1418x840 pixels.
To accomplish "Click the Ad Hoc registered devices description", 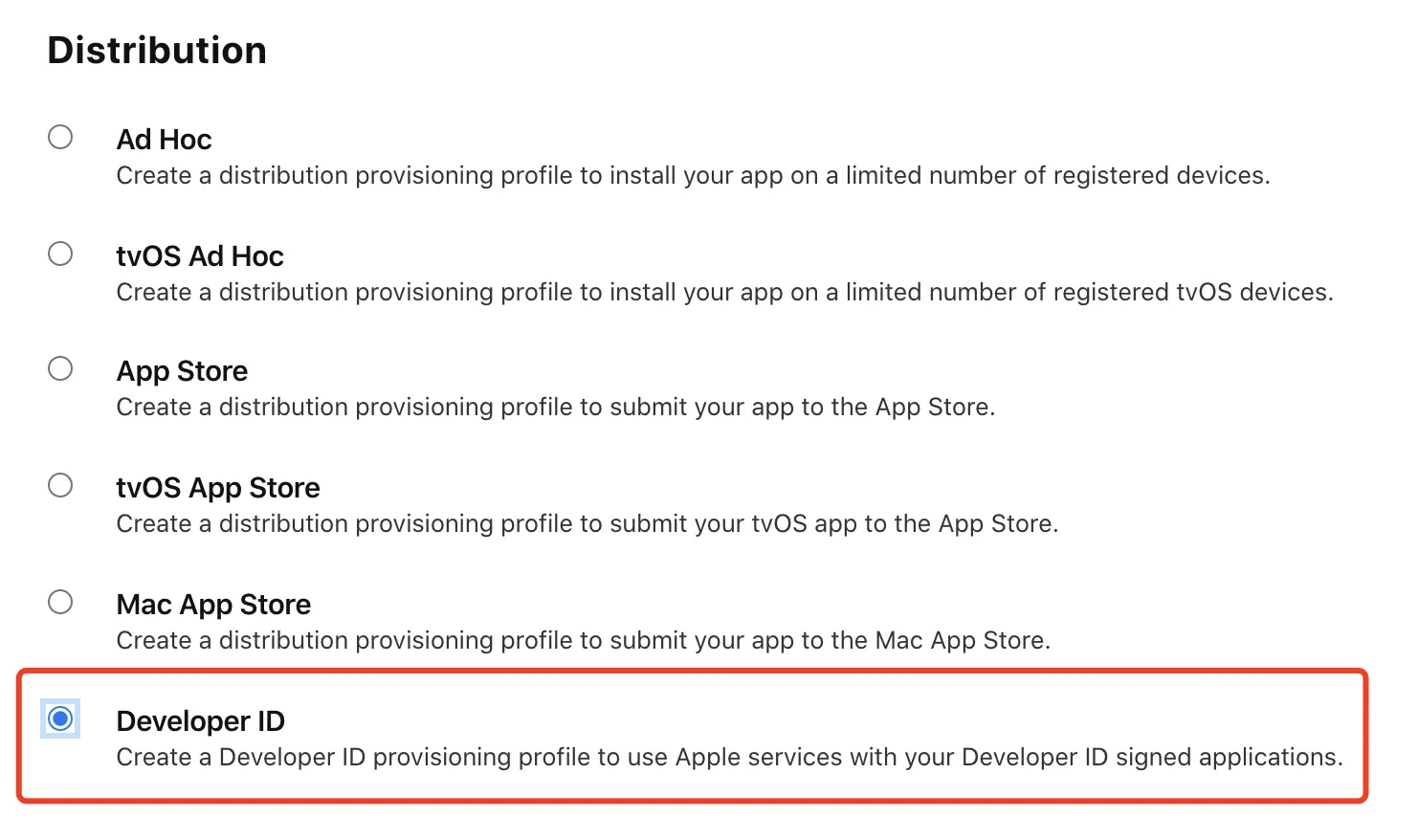I will [694, 176].
